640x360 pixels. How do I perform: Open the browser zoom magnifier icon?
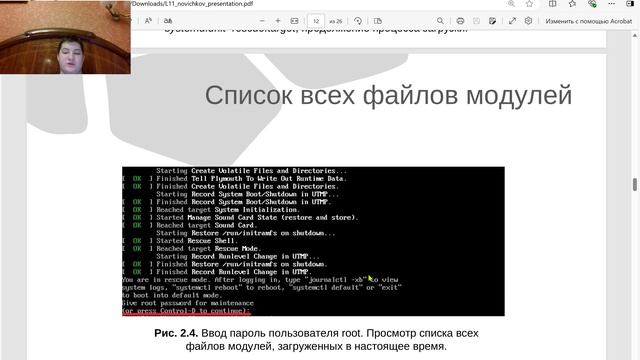pyautogui.click(x=511, y=4)
